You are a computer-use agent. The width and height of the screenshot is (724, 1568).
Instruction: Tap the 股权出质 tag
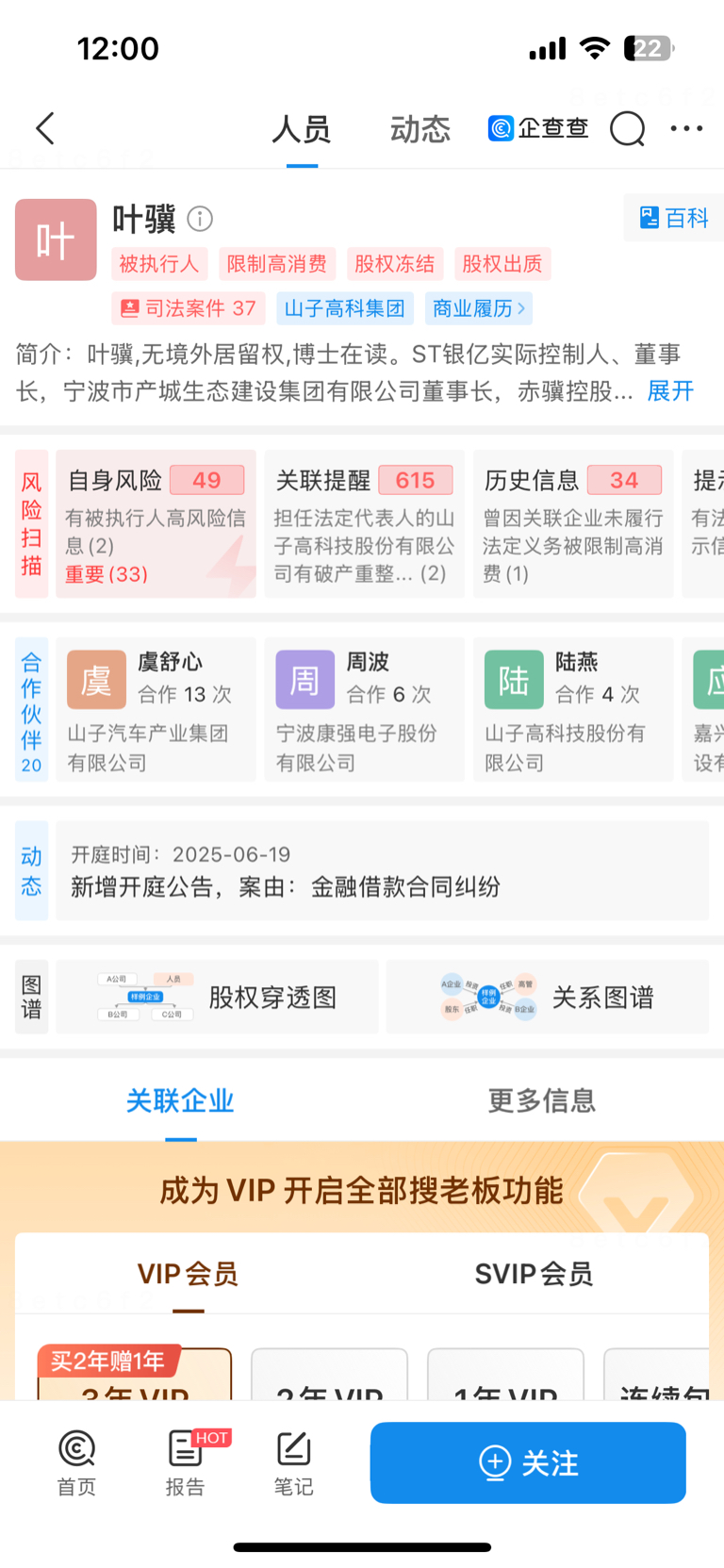pyautogui.click(x=502, y=264)
